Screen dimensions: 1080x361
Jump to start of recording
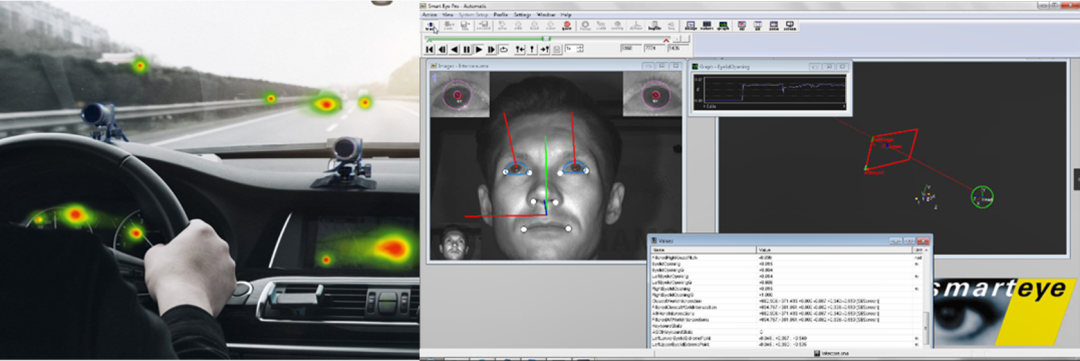429,50
